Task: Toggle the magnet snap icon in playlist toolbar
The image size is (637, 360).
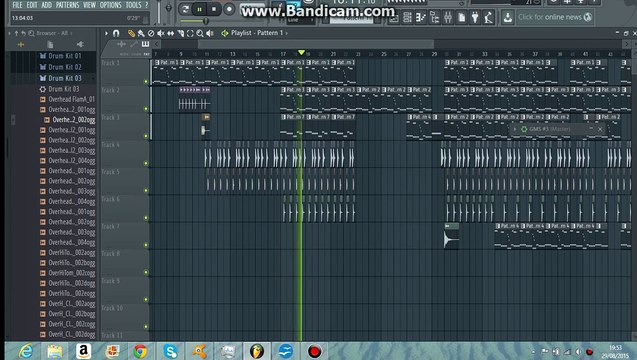Action: (116, 33)
